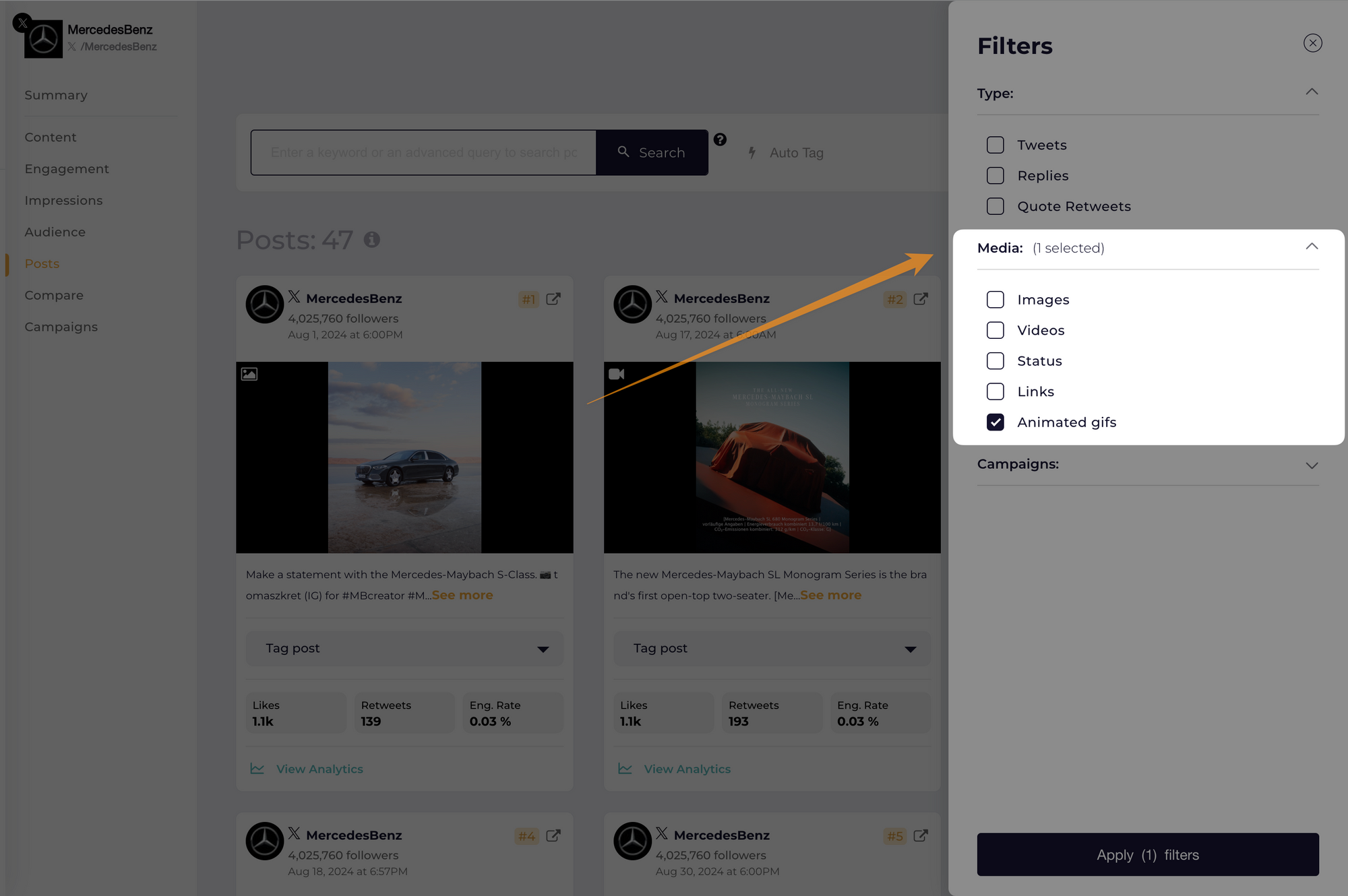Image resolution: width=1348 pixels, height=896 pixels.
Task: Check the Quote Retweets checkbox
Action: click(995, 206)
